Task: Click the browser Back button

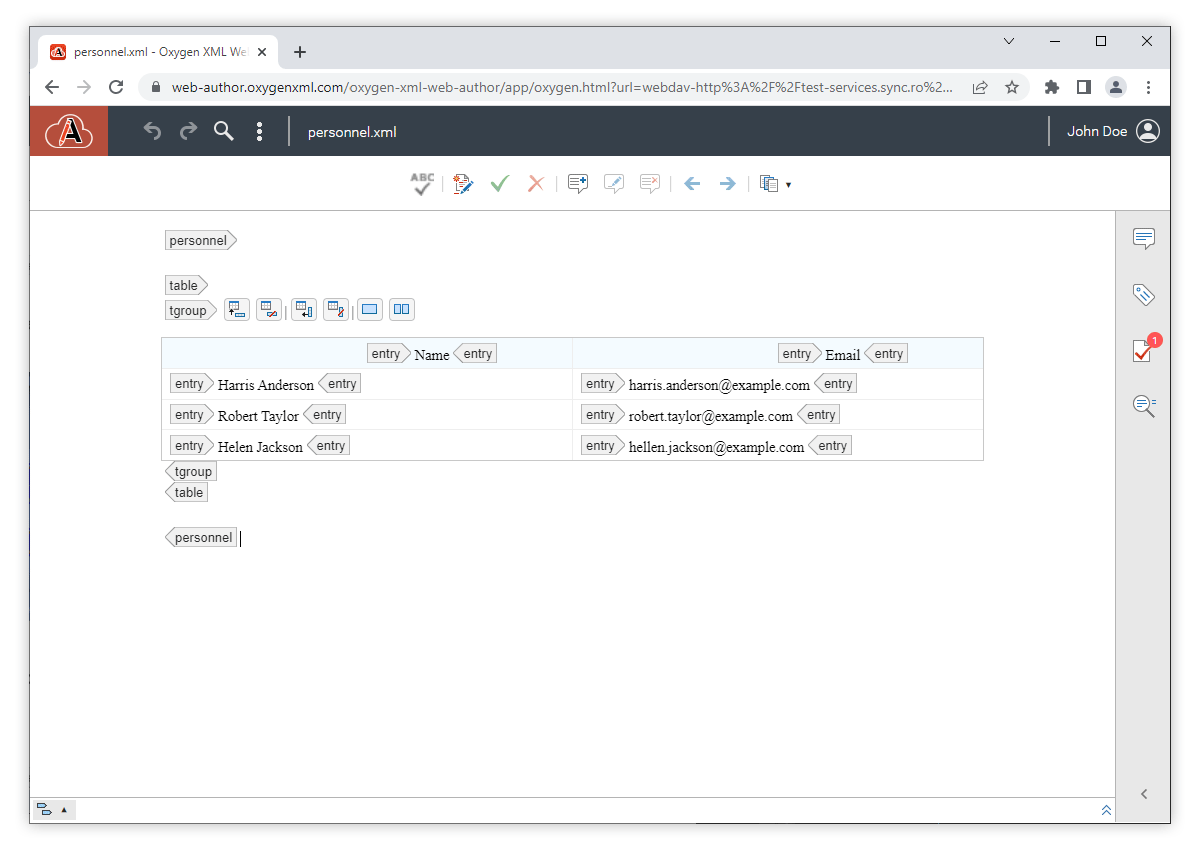Action: 52,87
